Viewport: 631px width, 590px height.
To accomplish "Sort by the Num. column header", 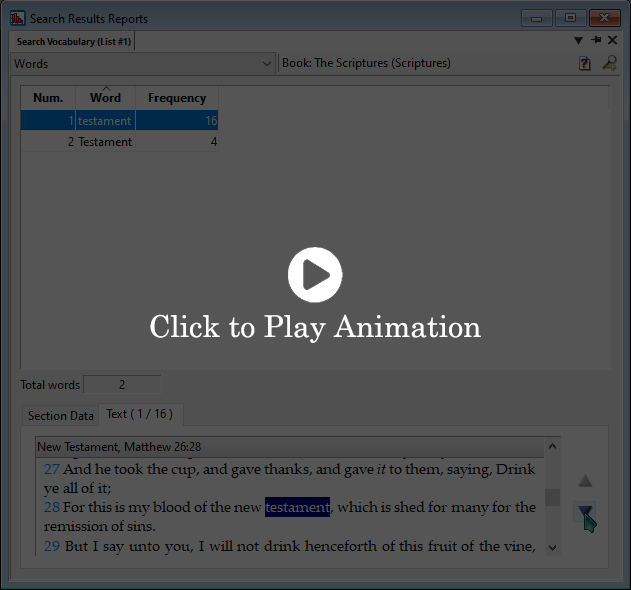I will [48, 98].
